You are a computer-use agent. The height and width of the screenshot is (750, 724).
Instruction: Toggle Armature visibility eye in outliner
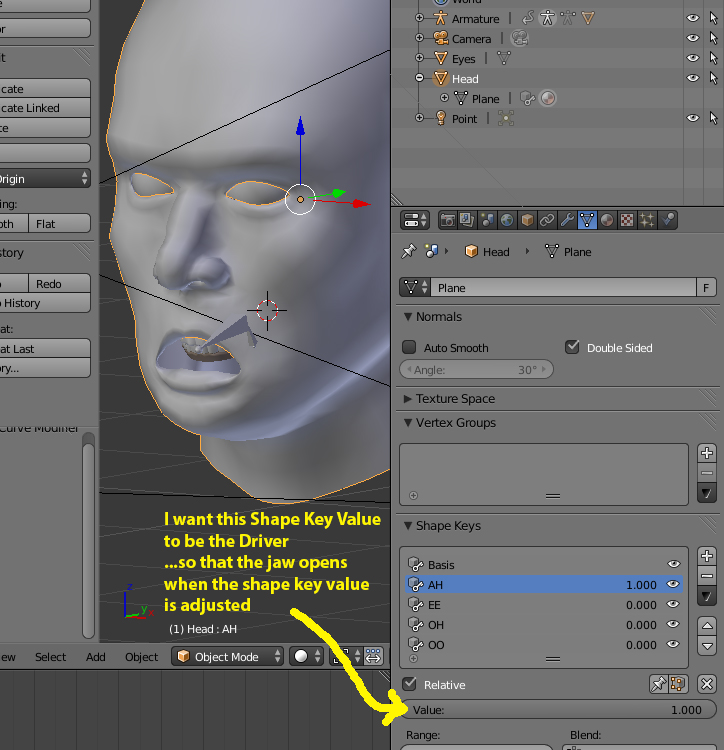[x=692, y=18]
